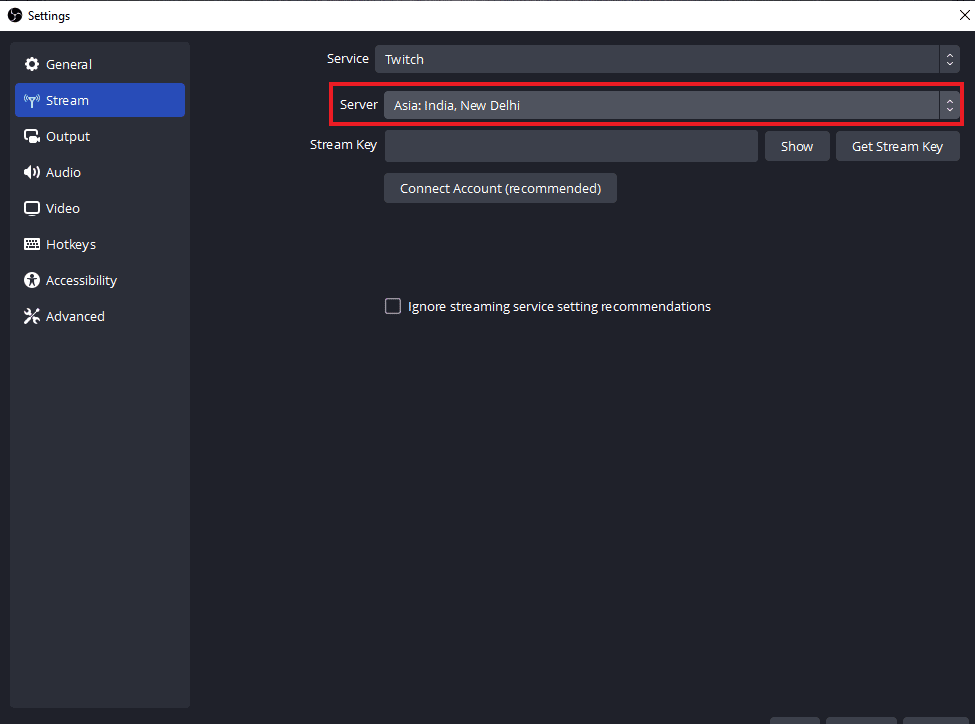The width and height of the screenshot is (975, 724).
Task: Click the Accessibility person icon
Action: [32, 280]
